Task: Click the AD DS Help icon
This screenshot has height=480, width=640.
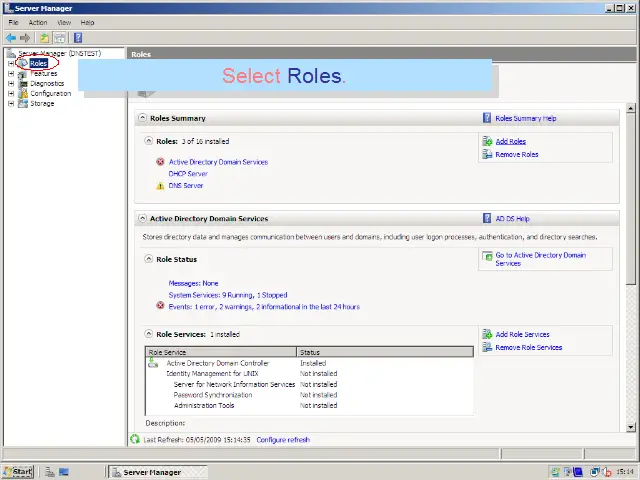Action: point(487,218)
